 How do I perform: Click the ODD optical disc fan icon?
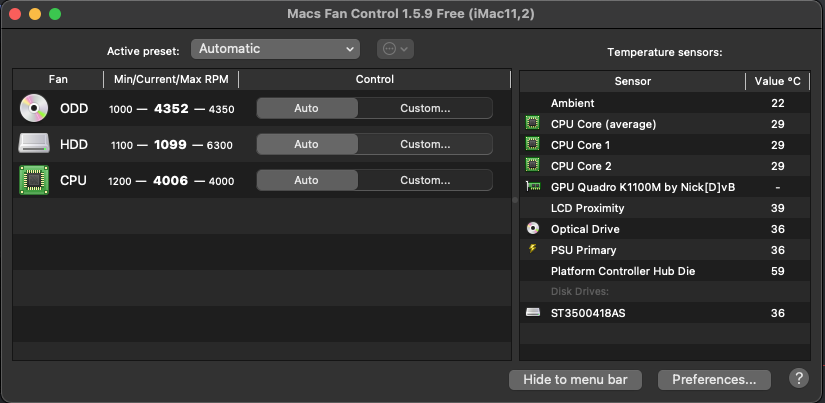[34, 108]
